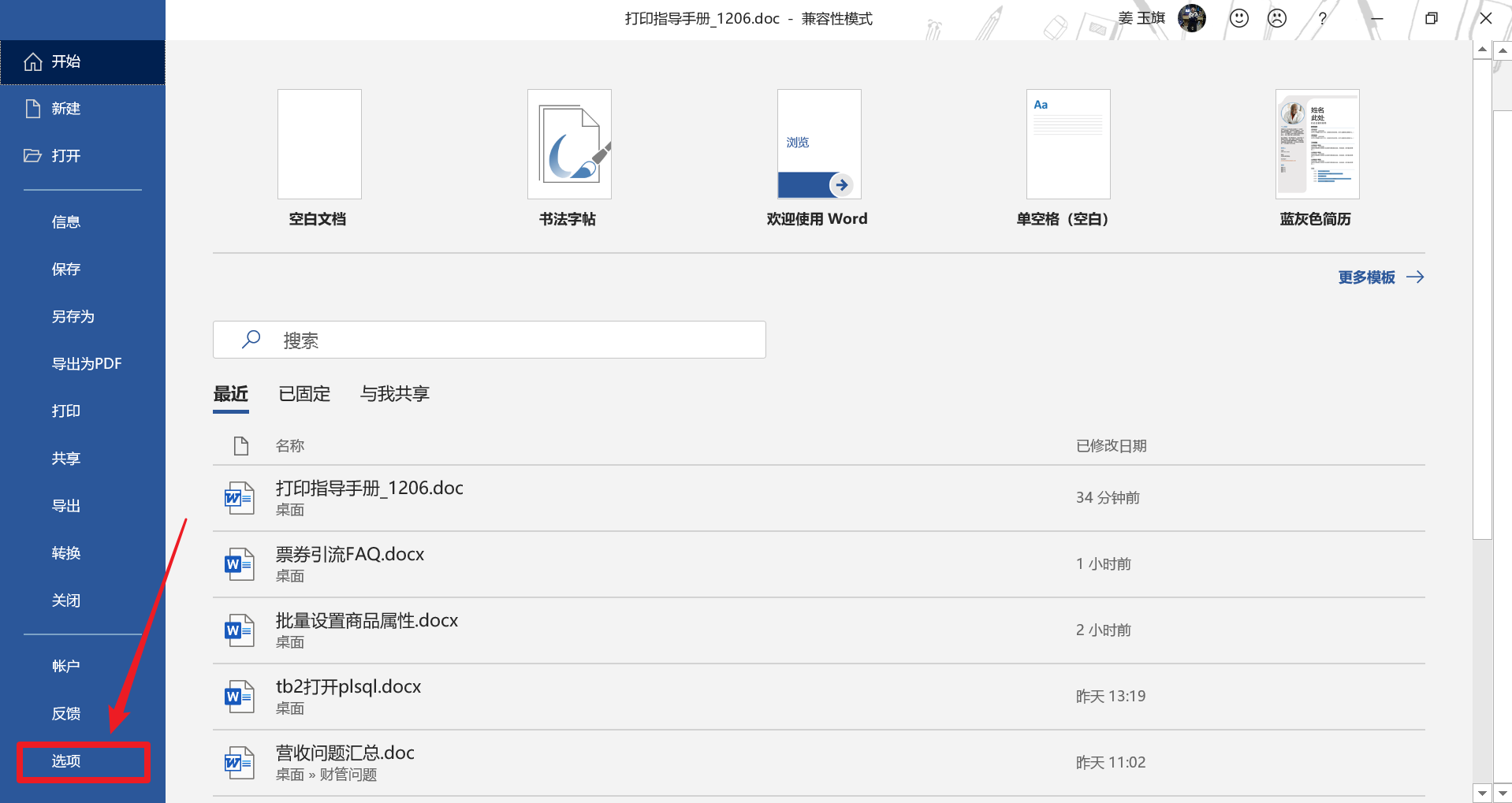Open recent file 营收问题汇总.doc
This screenshot has width=1512, height=803.
pos(819,763)
